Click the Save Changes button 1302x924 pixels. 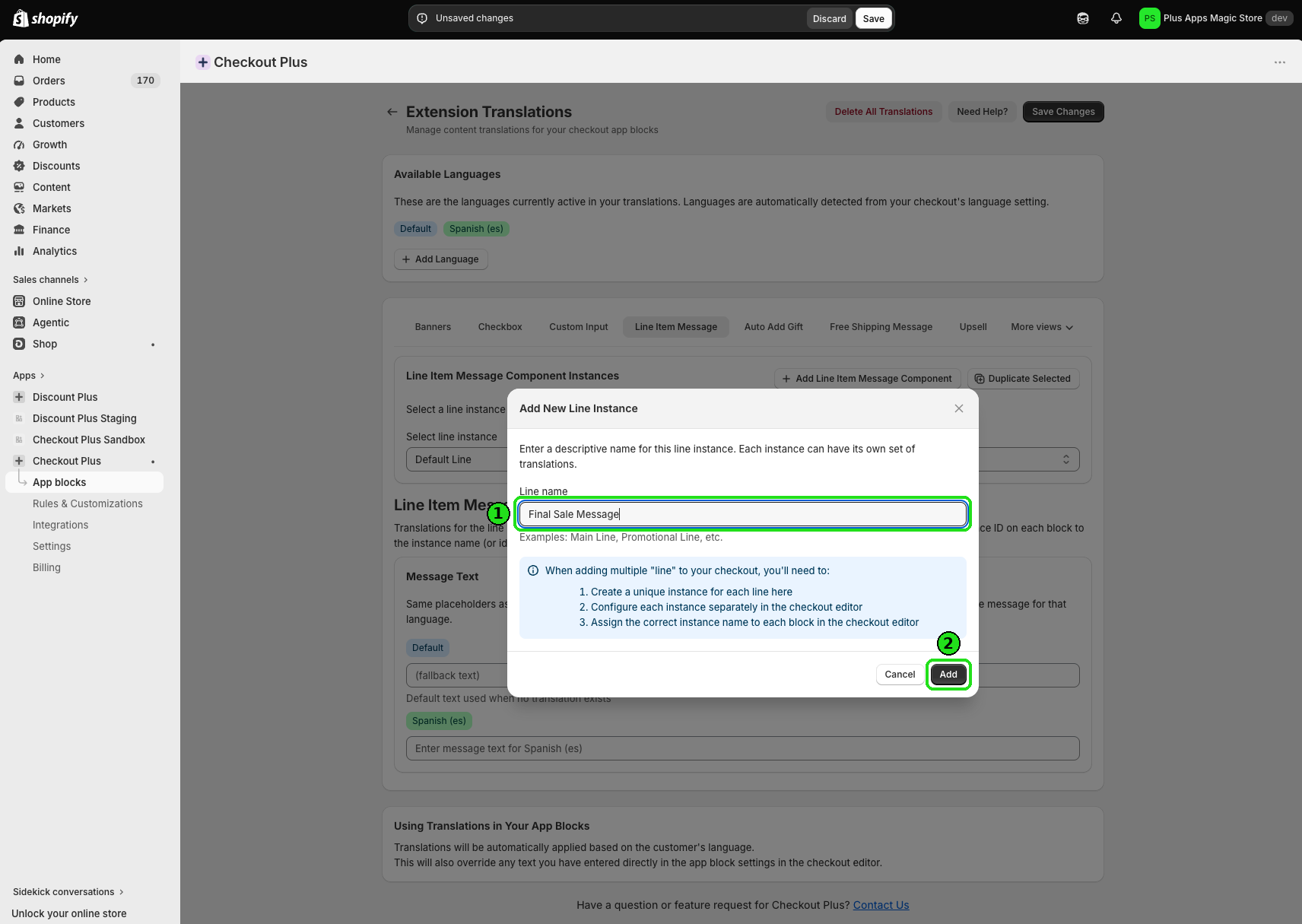(1063, 112)
